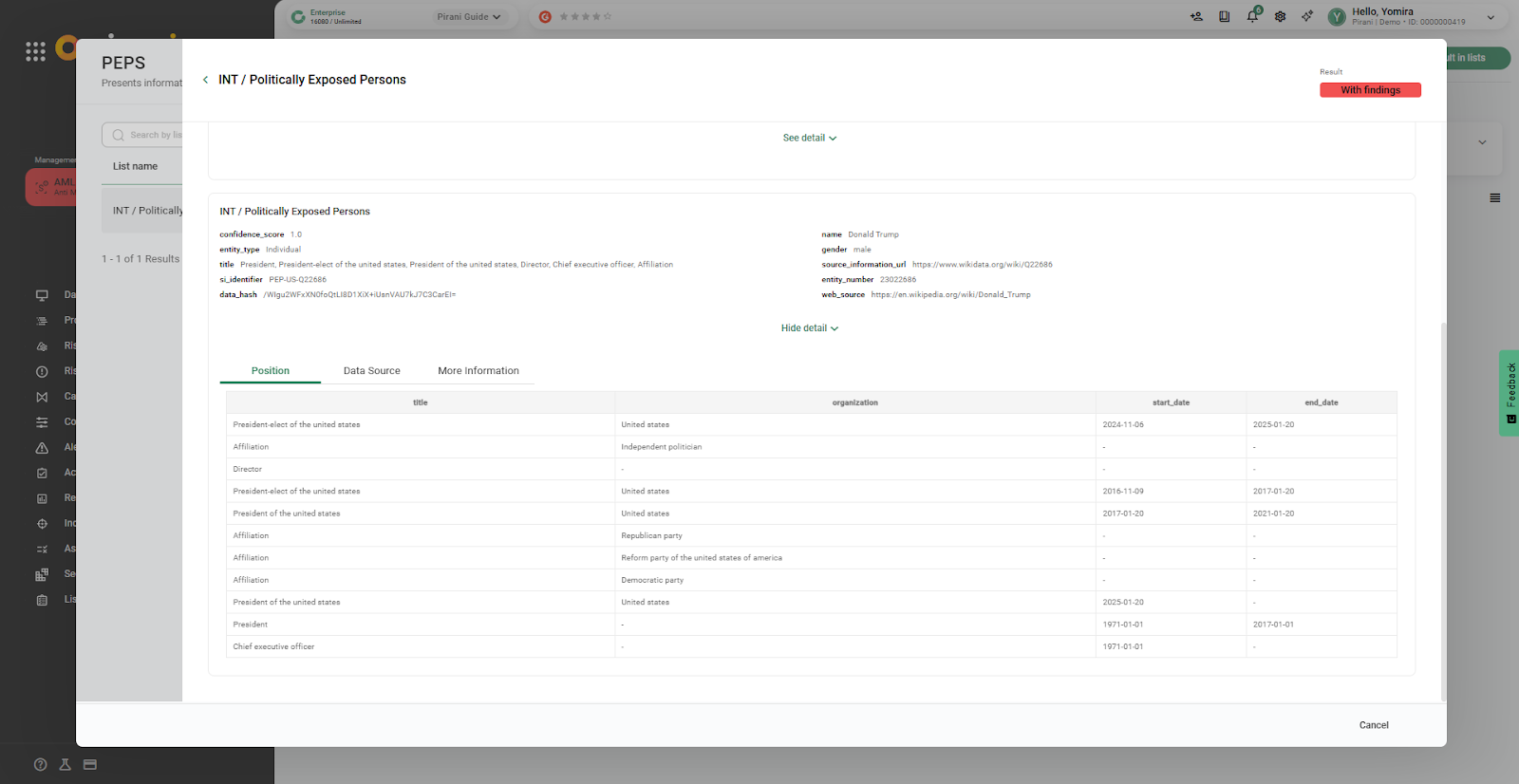Switch to the More Information tab

click(478, 371)
